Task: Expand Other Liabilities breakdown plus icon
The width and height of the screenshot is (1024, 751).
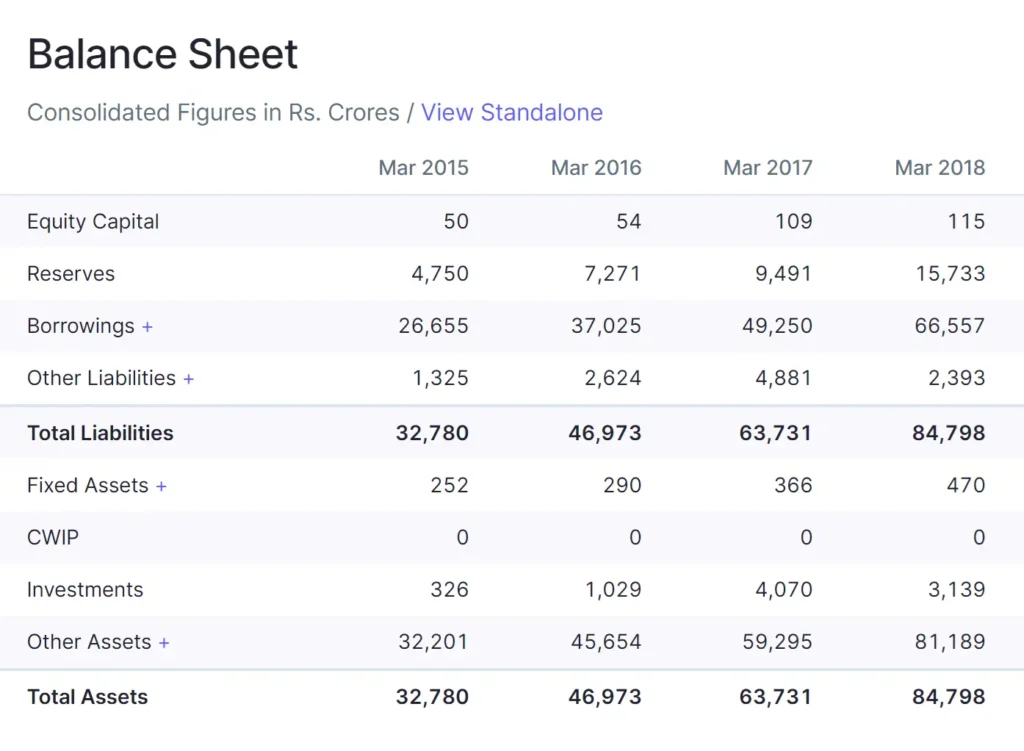Action: 189,379
